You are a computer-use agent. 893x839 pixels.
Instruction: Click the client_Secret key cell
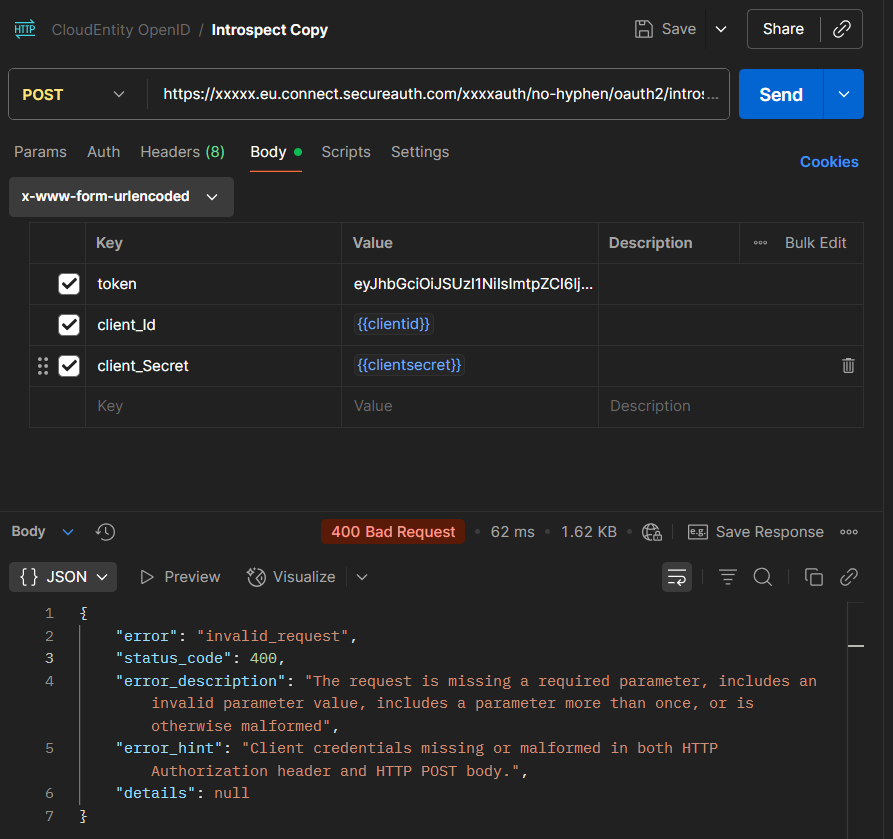(x=214, y=366)
